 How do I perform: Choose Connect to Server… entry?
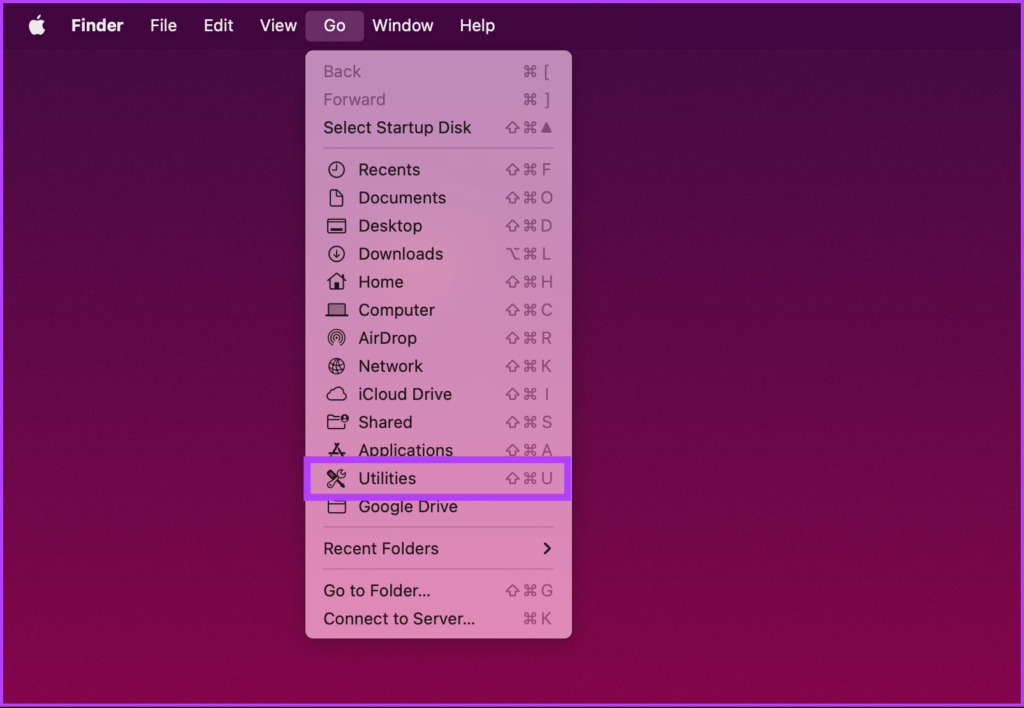click(438, 619)
